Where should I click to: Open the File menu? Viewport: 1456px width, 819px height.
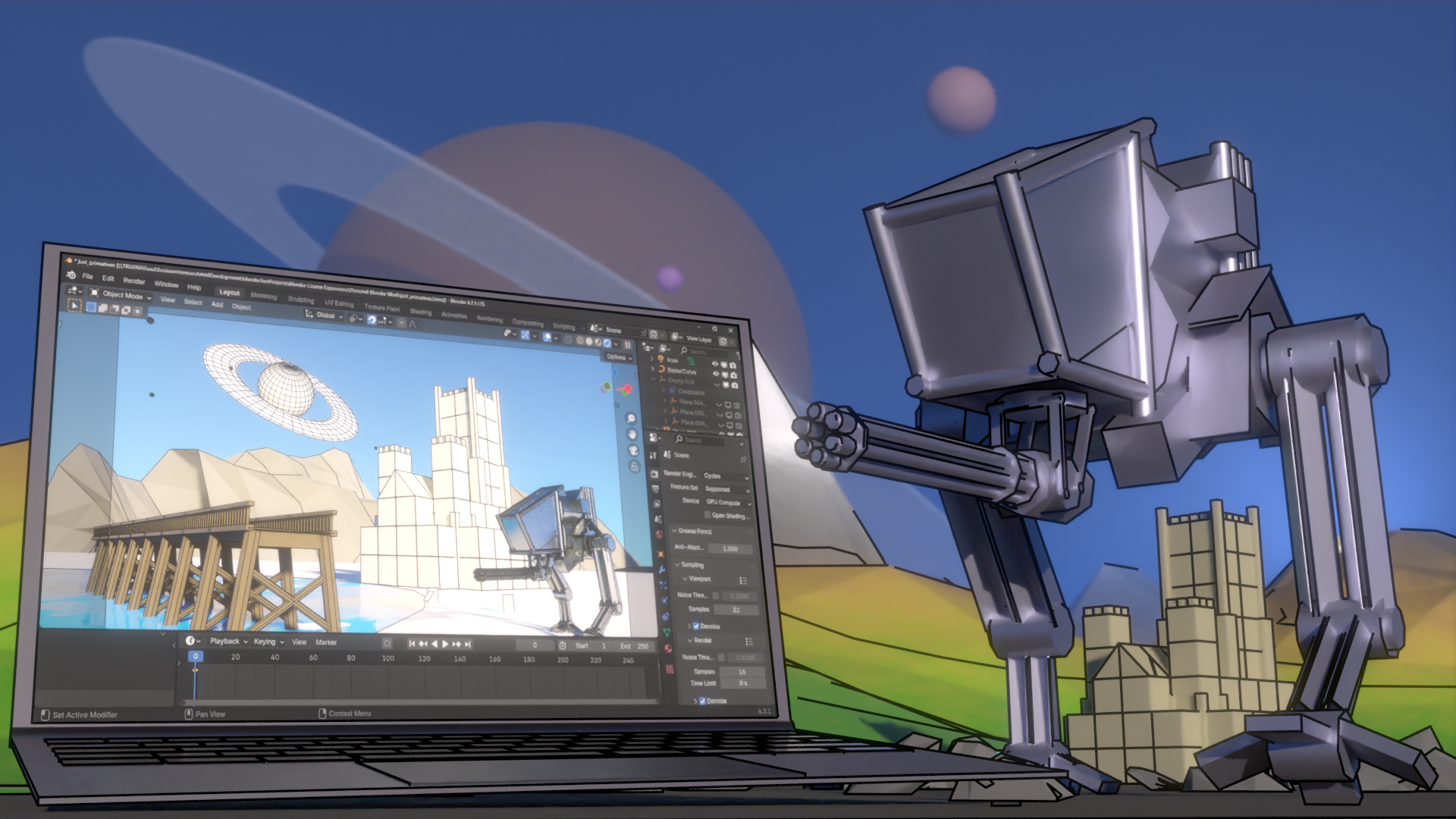(x=87, y=276)
